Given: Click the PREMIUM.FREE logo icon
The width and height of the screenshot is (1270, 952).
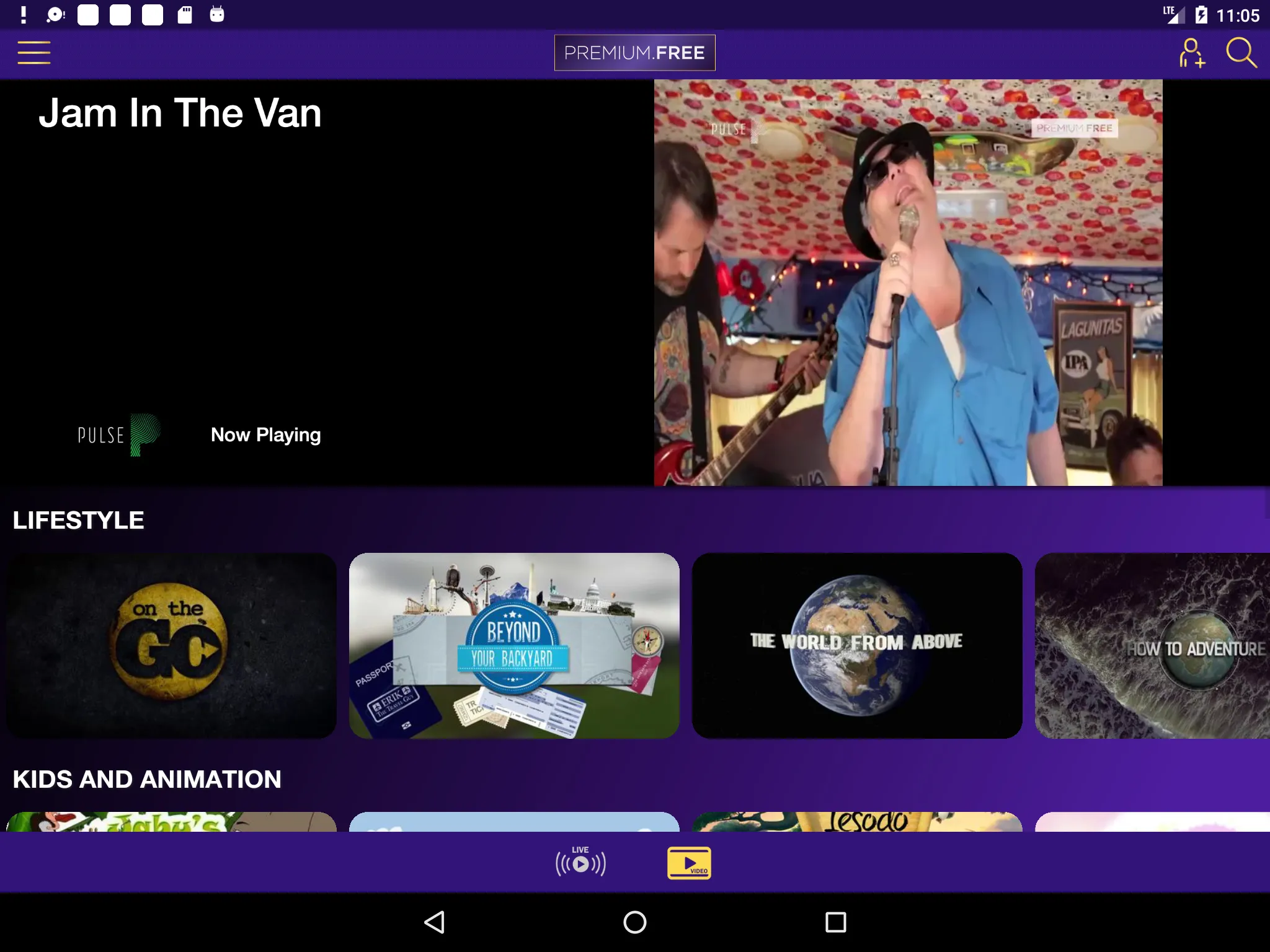Looking at the screenshot, I should [635, 53].
